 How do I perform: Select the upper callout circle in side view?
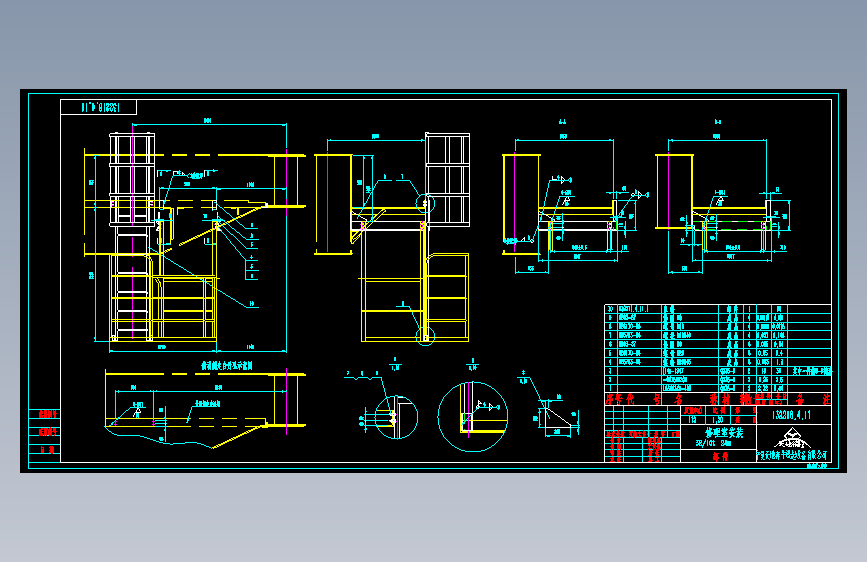pyautogui.click(x=425, y=204)
